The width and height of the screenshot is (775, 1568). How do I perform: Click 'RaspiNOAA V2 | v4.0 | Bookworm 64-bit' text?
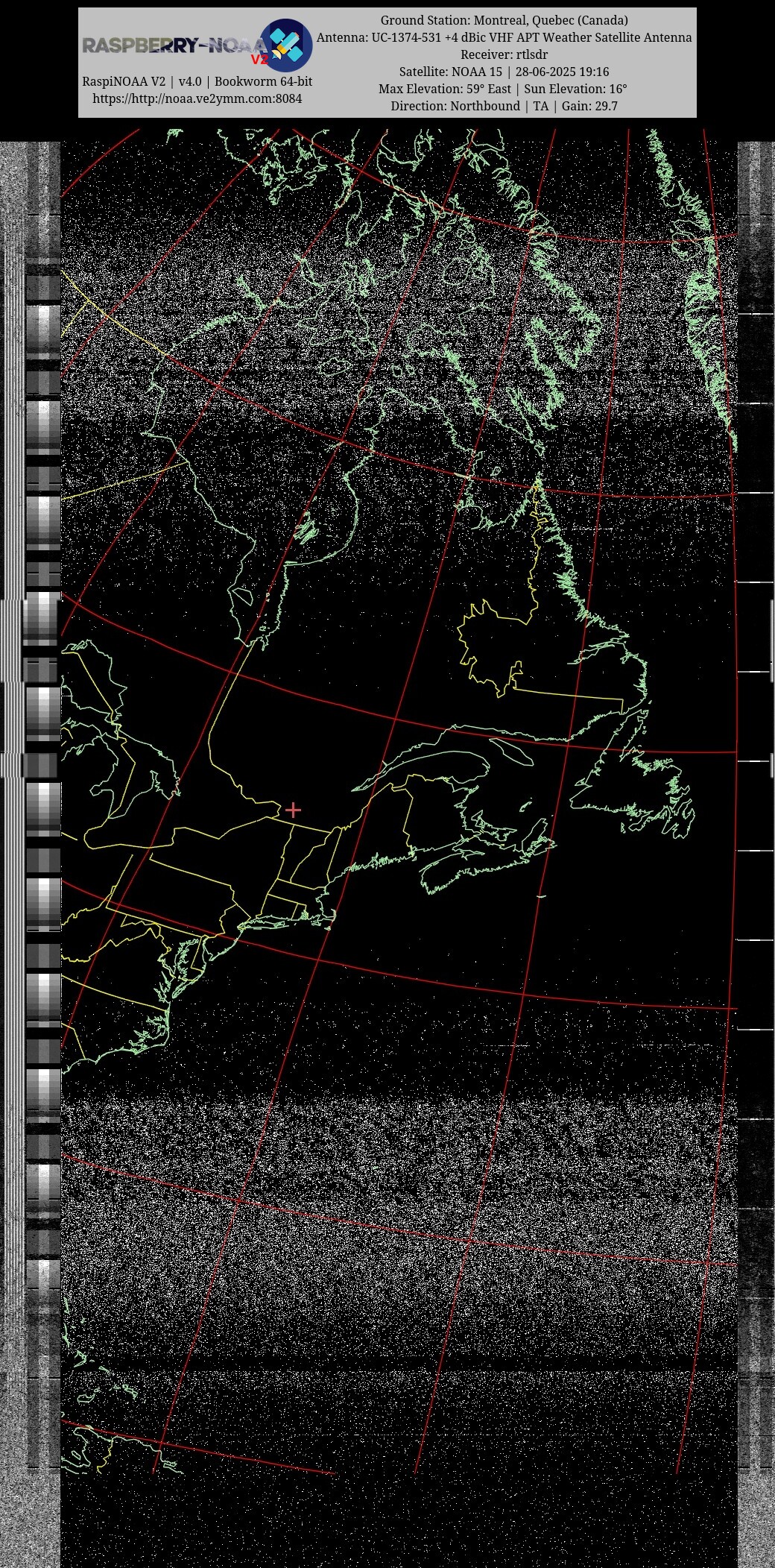[197, 81]
